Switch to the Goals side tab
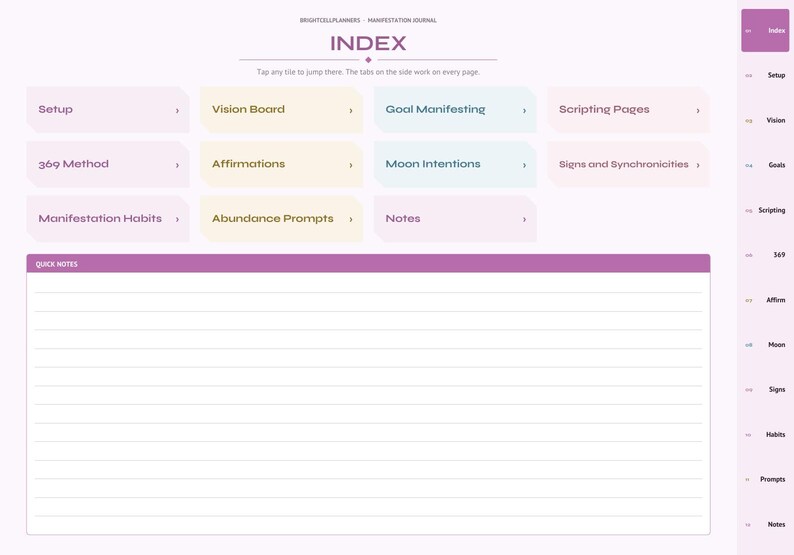The image size is (794, 555). click(765, 165)
